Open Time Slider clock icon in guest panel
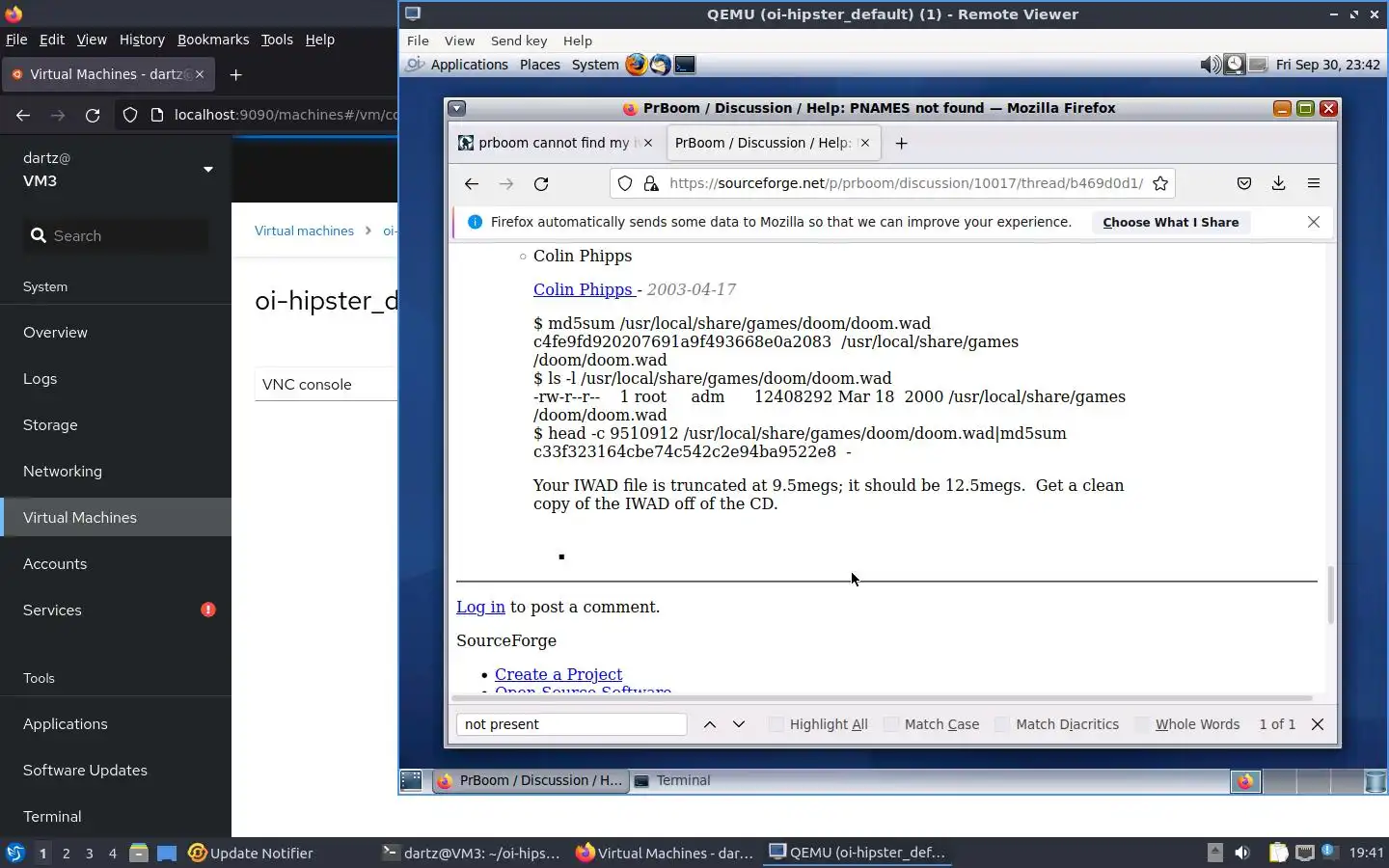This screenshot has width=1389, height=868. (1234, 65)
